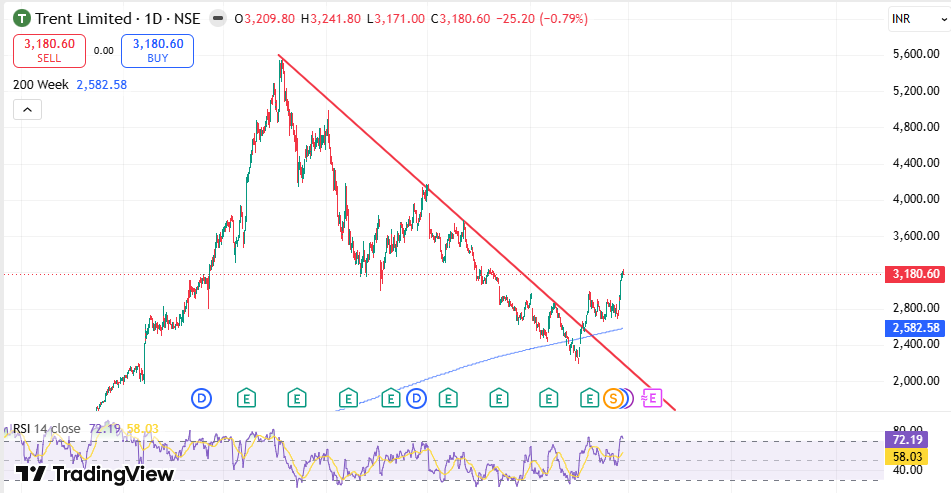
Task: Click the RSI legend value 58.03
Action: pyautogui.click(x=143, y=429)
